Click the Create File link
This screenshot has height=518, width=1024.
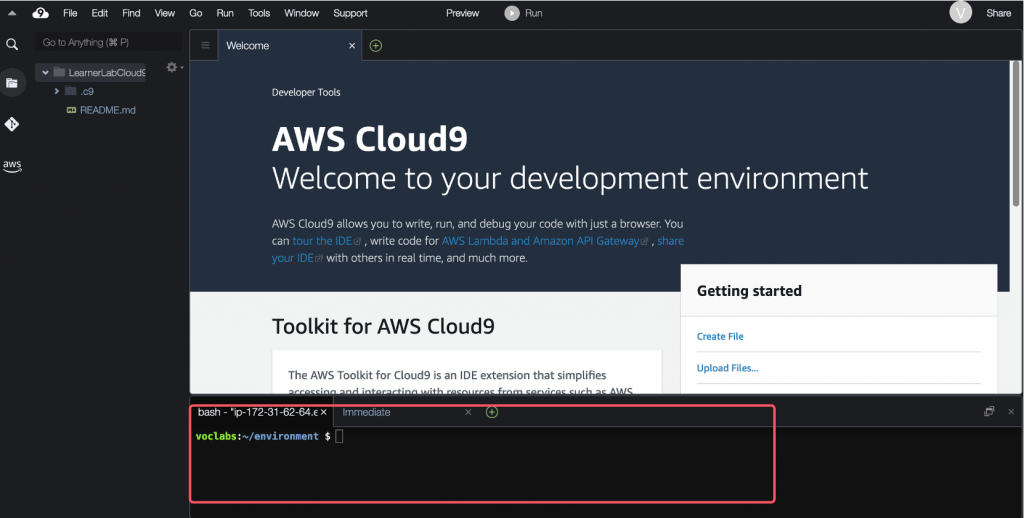tap(720, 336)
